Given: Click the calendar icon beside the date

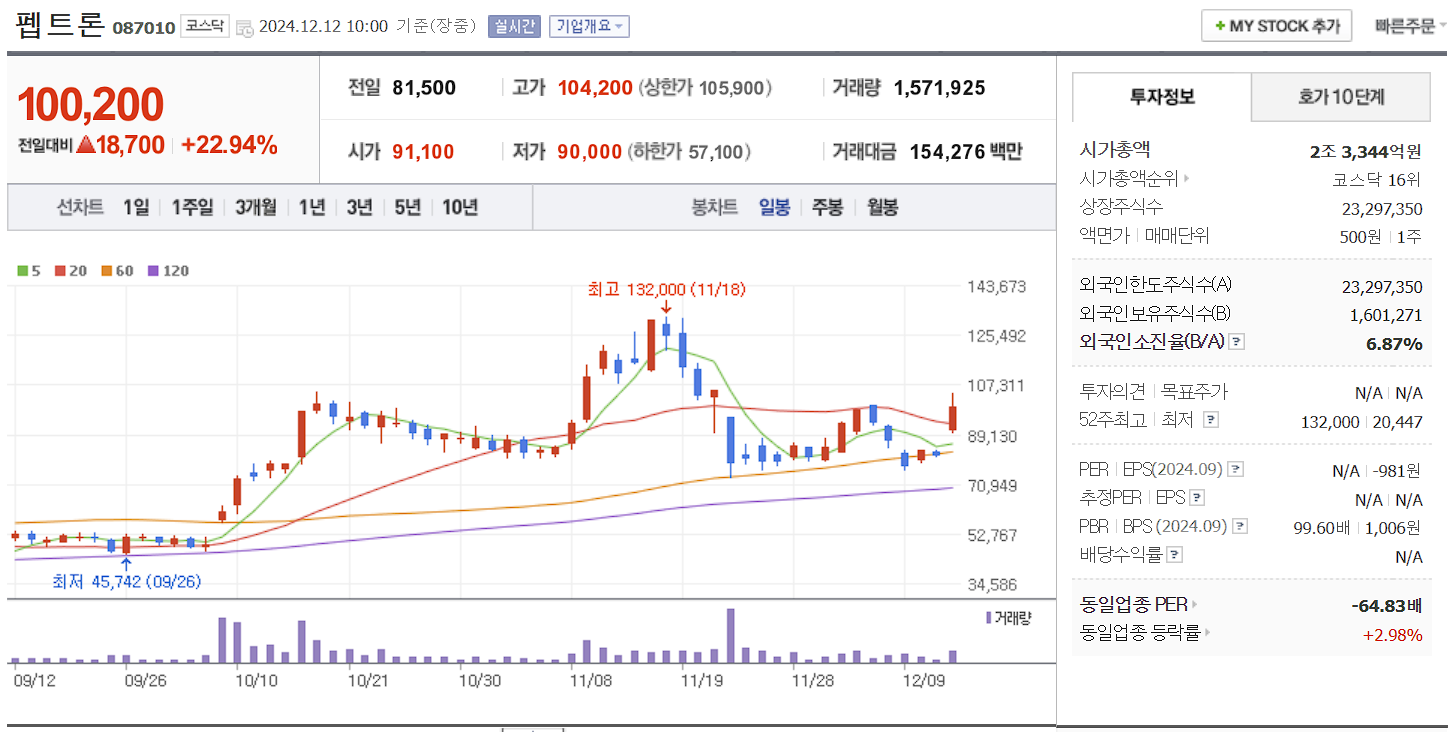Looking at the screenshot, I should coord(245,27).
